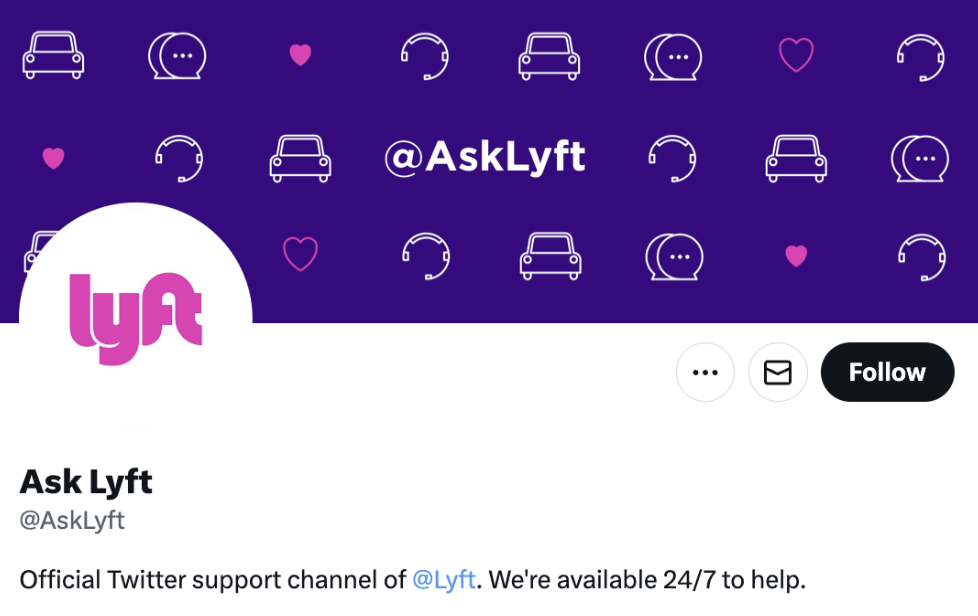Click headset icon just right of @AskLyft banner text
This screenshot has height=616, width=978.
[672, 159]
